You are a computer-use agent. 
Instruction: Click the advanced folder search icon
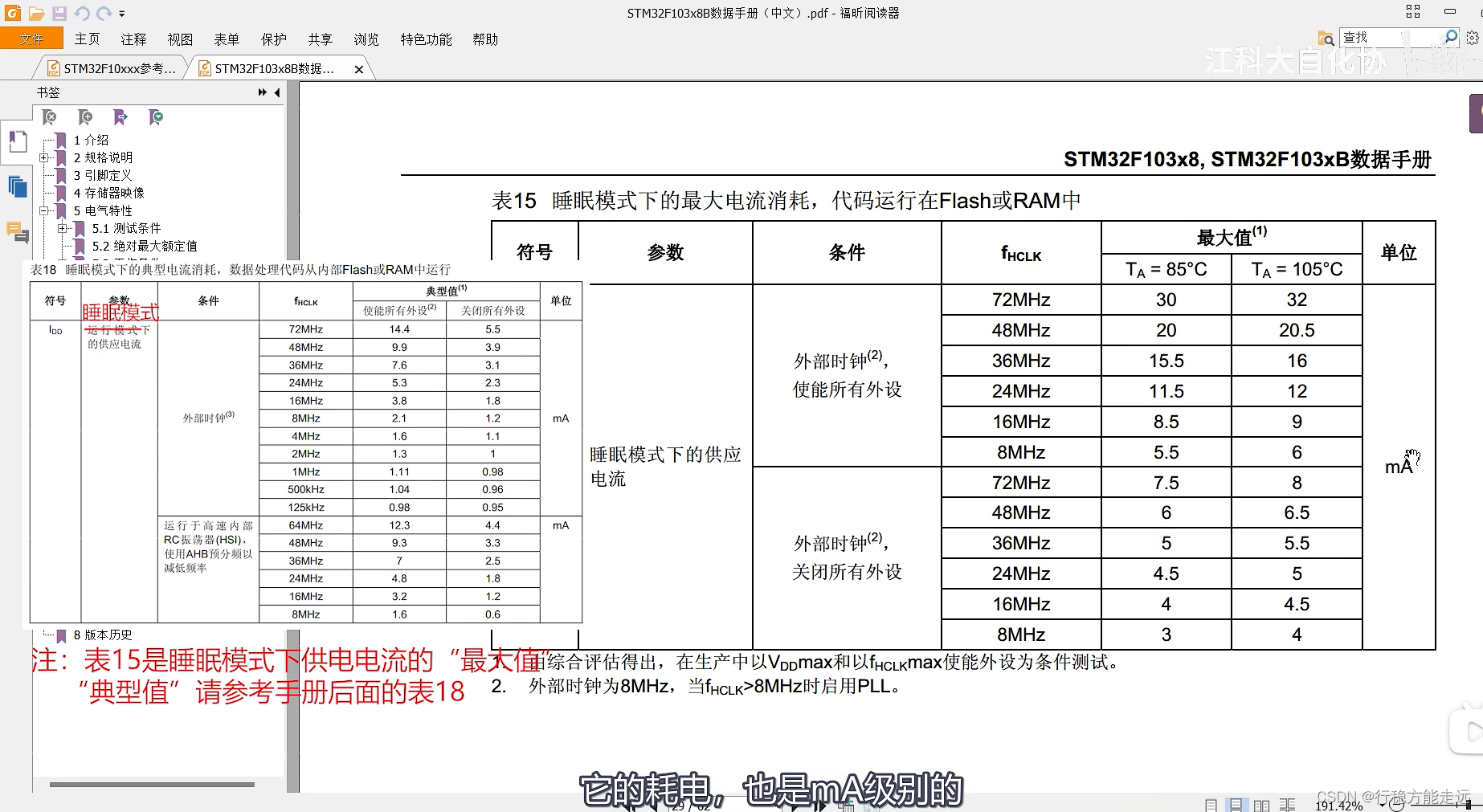coord(1326,38)
